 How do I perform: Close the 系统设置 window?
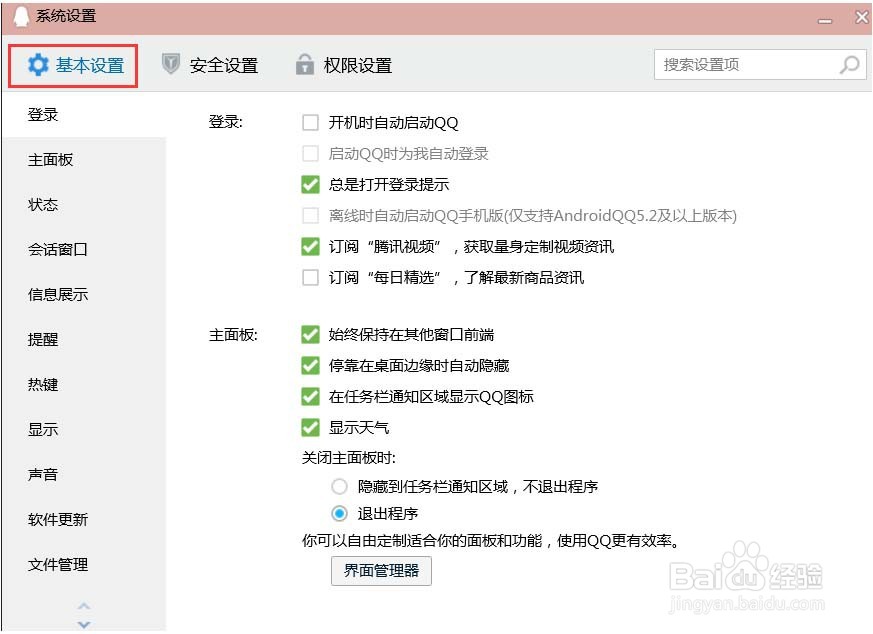[x=862, y=17]
